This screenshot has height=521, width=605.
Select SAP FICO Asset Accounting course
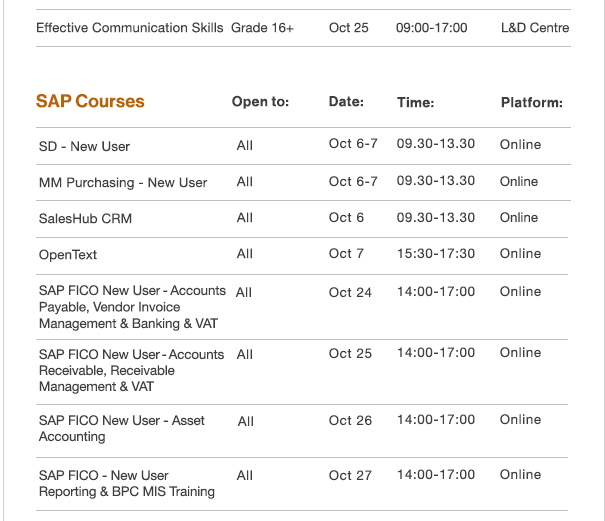(x=122, y=428)
